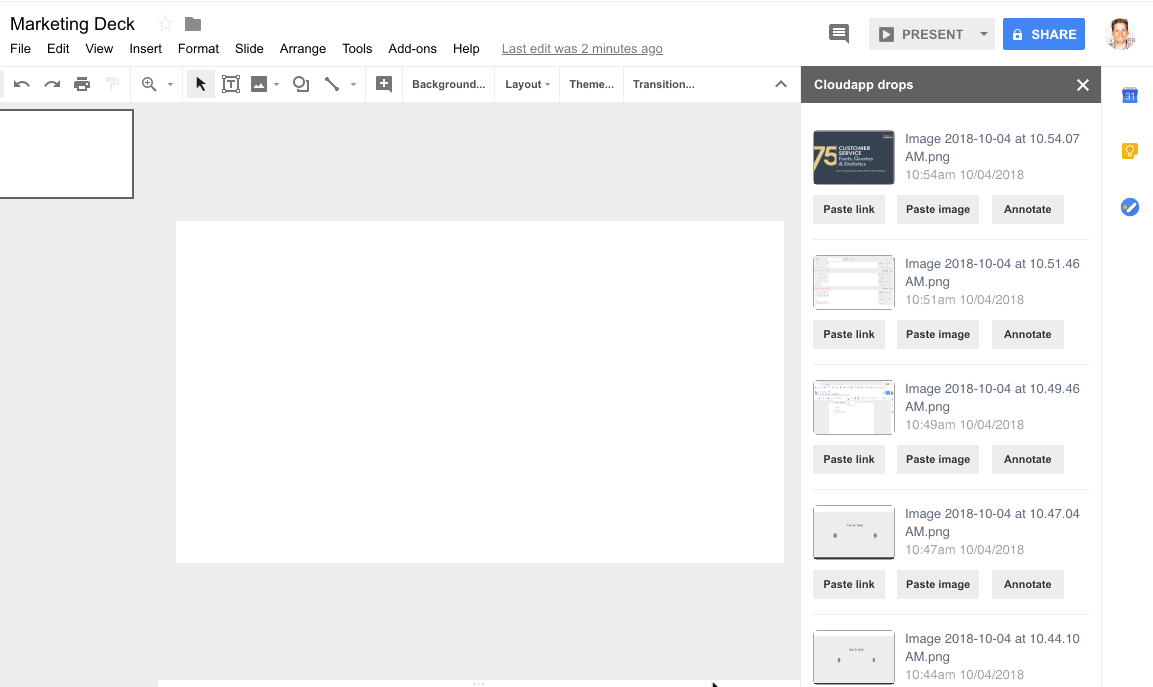Image resolution: width=1153 pixels, height=687 pixels.
Task: Close the Cloudapp drops panel
Action: coord(1082,85)
